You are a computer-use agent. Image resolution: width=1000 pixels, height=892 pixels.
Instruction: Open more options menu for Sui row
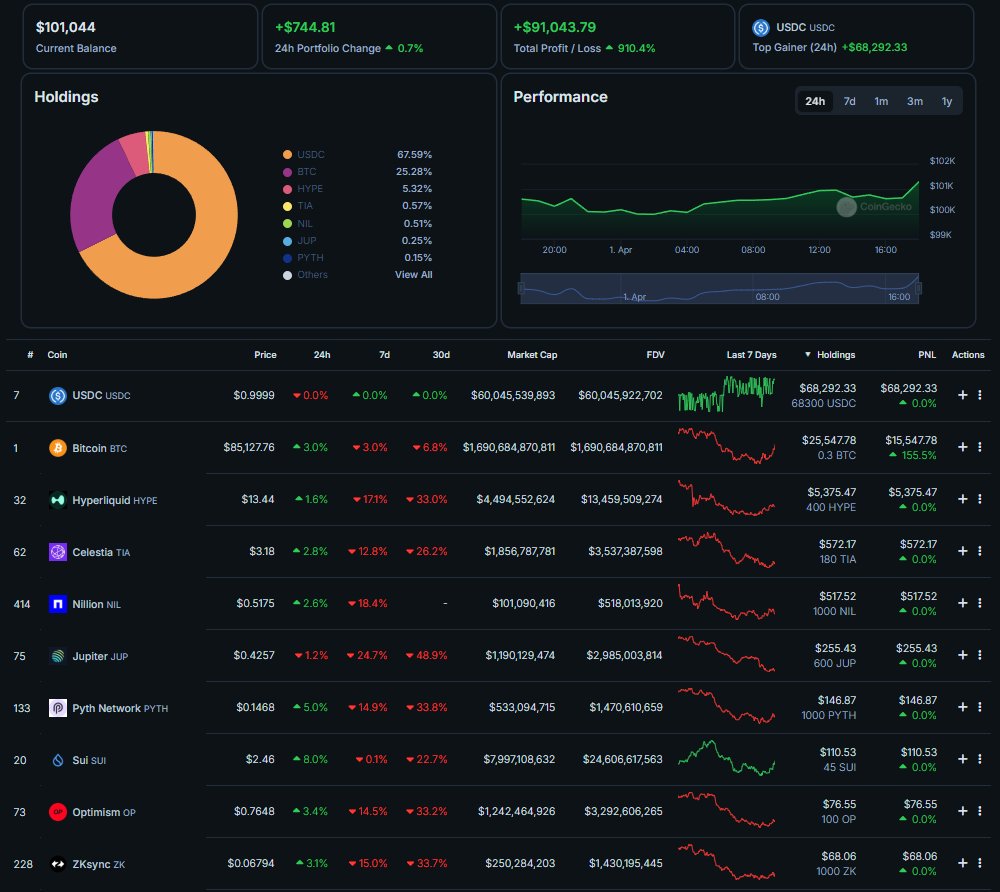pos(980,759)
